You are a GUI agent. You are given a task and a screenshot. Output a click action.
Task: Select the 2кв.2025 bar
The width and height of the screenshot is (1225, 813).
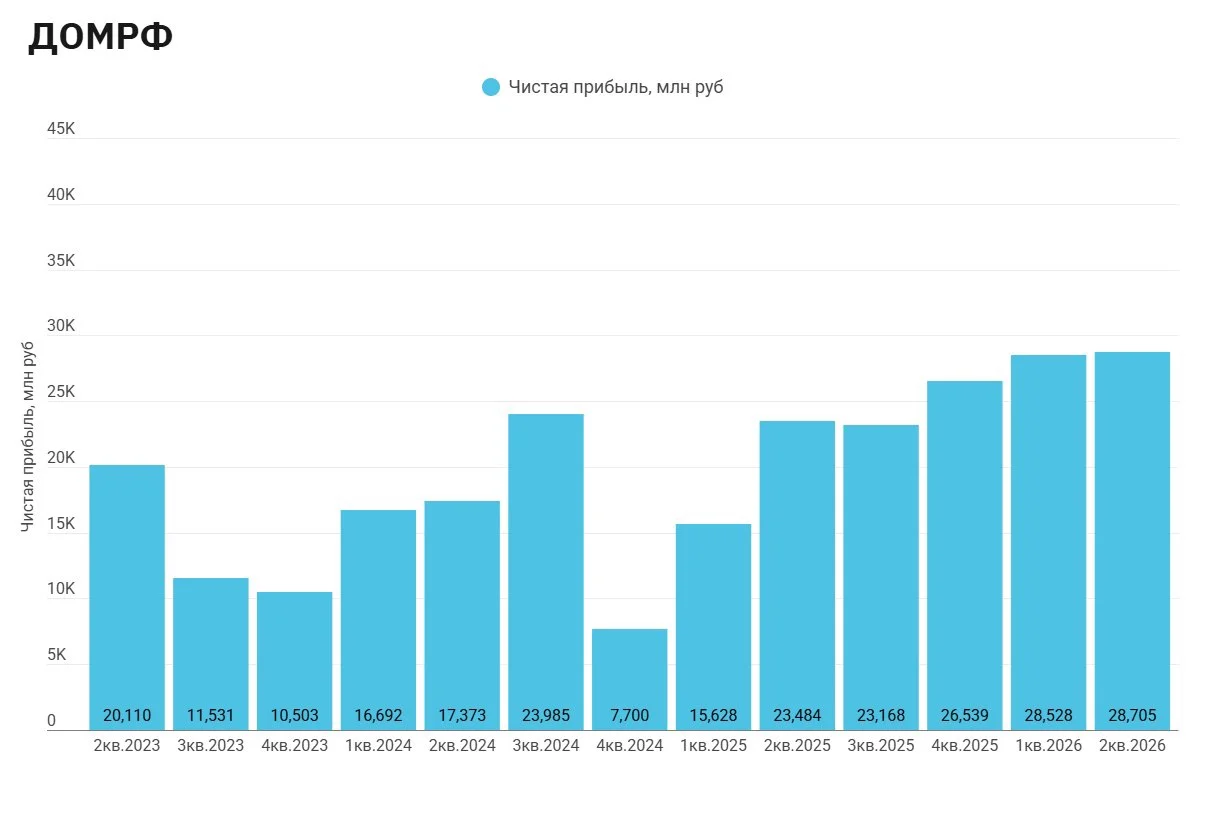coord(797,575)
